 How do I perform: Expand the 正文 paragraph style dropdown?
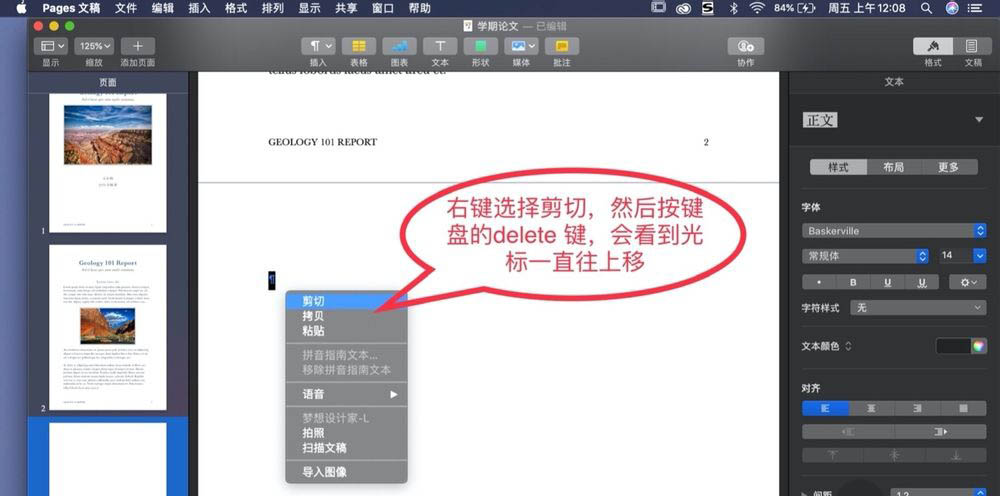[x=979, y=120]
